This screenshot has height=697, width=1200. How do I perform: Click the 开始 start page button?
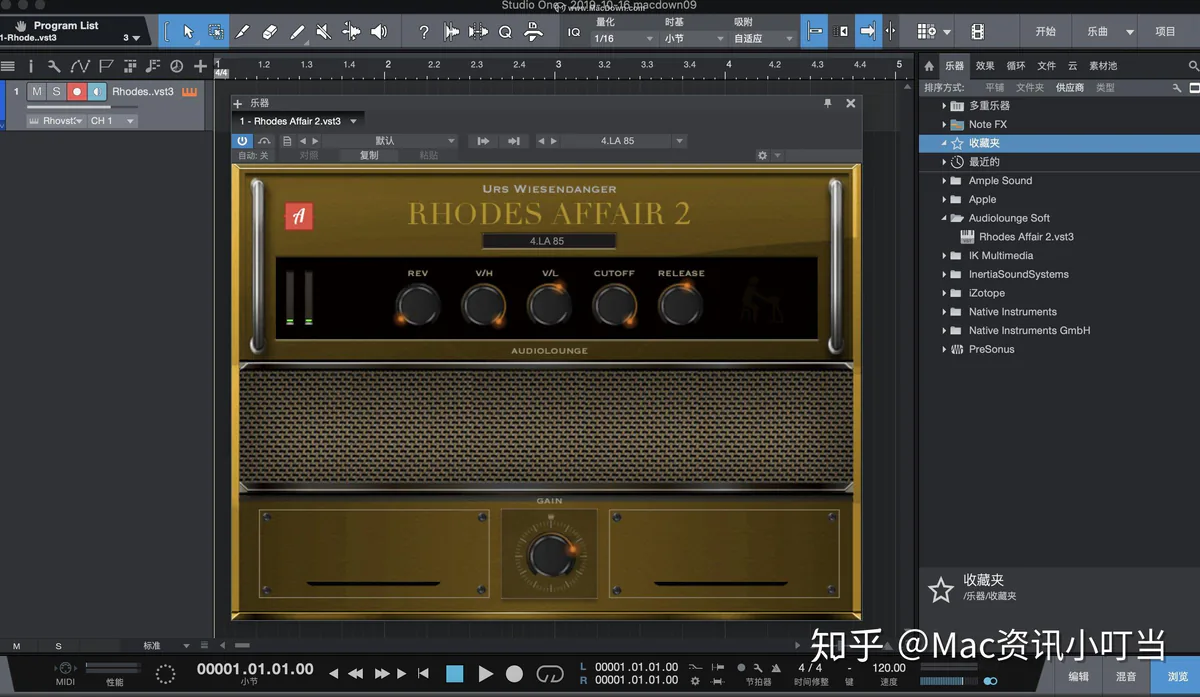tap(1045, 32)
